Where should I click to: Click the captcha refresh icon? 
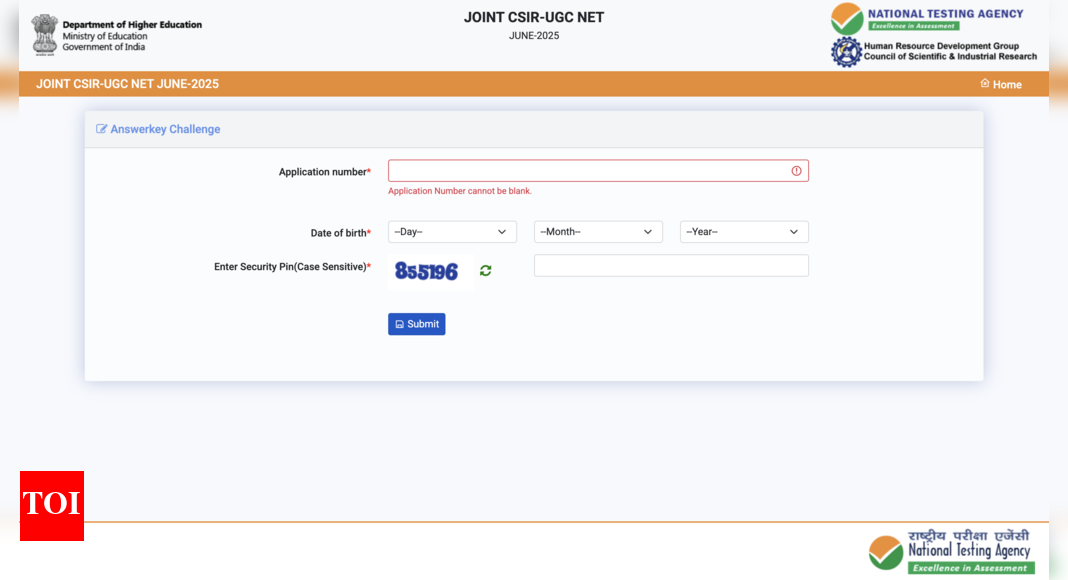pos(485,271)
